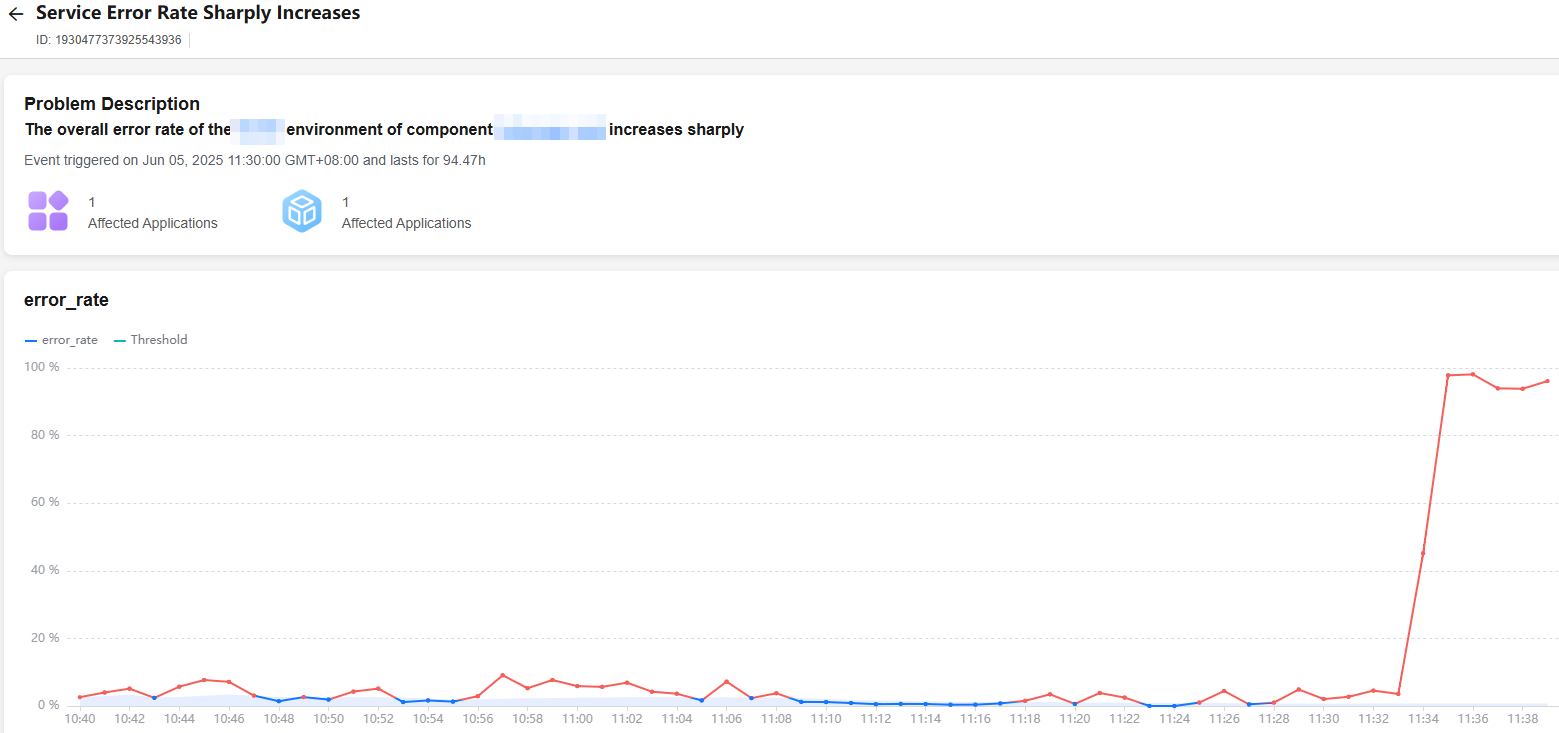Click the 11:06 red data point
This screenshot has width=1559, height=733.
tap(727, 682)
